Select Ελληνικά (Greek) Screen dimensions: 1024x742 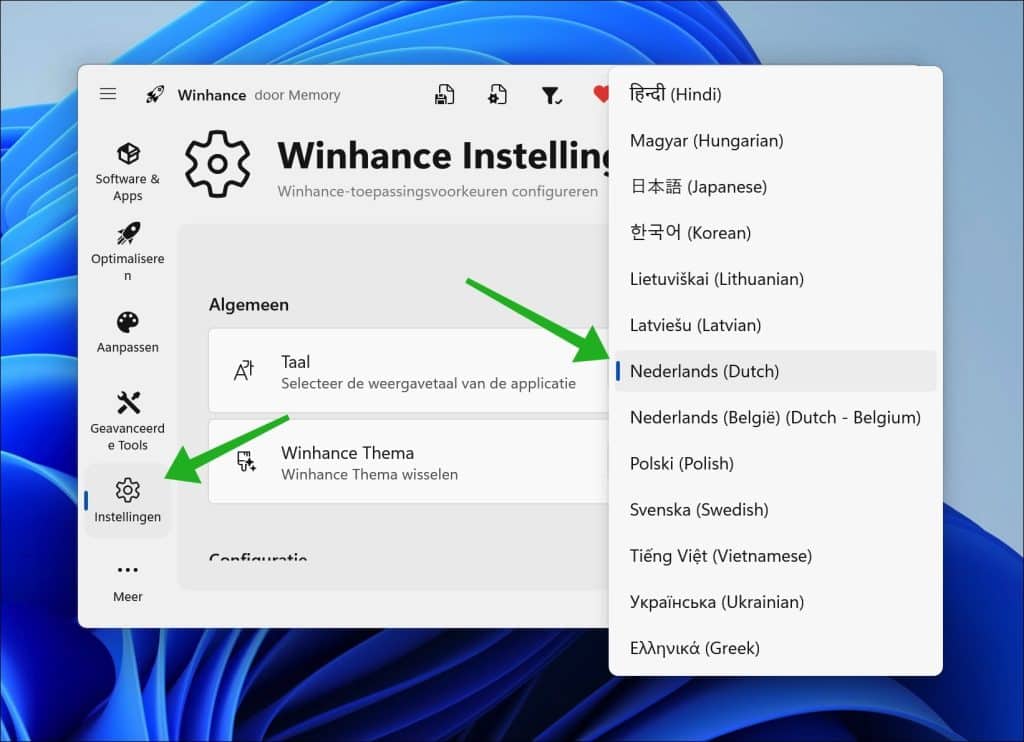(775, 648)
